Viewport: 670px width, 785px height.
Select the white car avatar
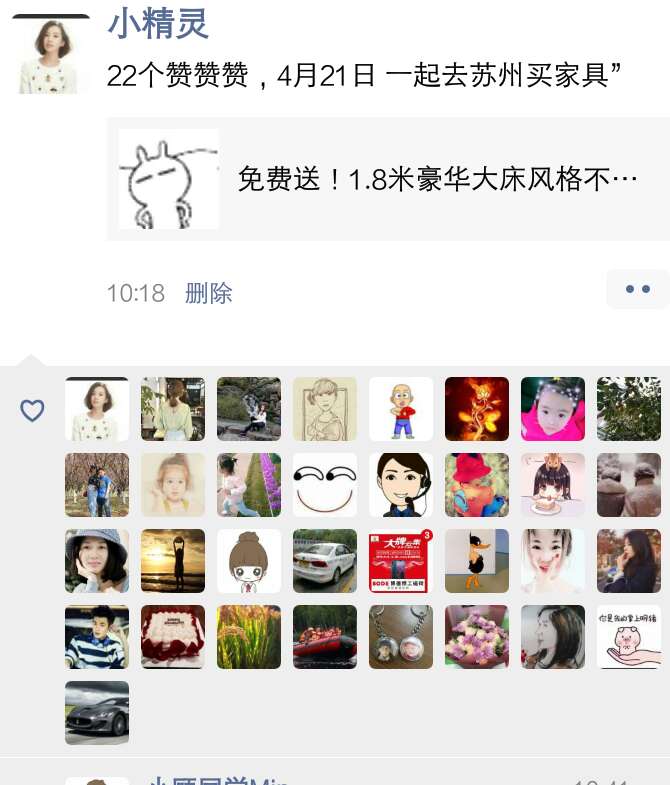tap(325, 561)
